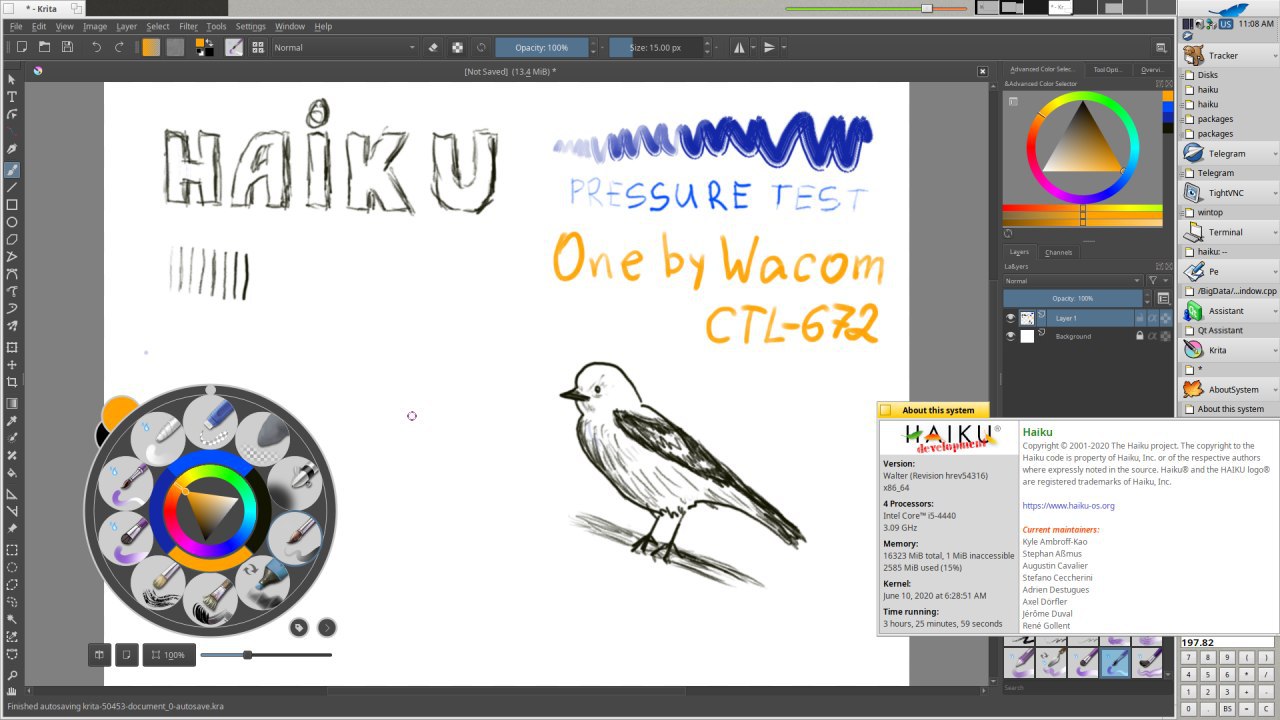Open the haiku-os.org link in About window
This screenshot has width=1280, height=720.
pos(1068,506)
